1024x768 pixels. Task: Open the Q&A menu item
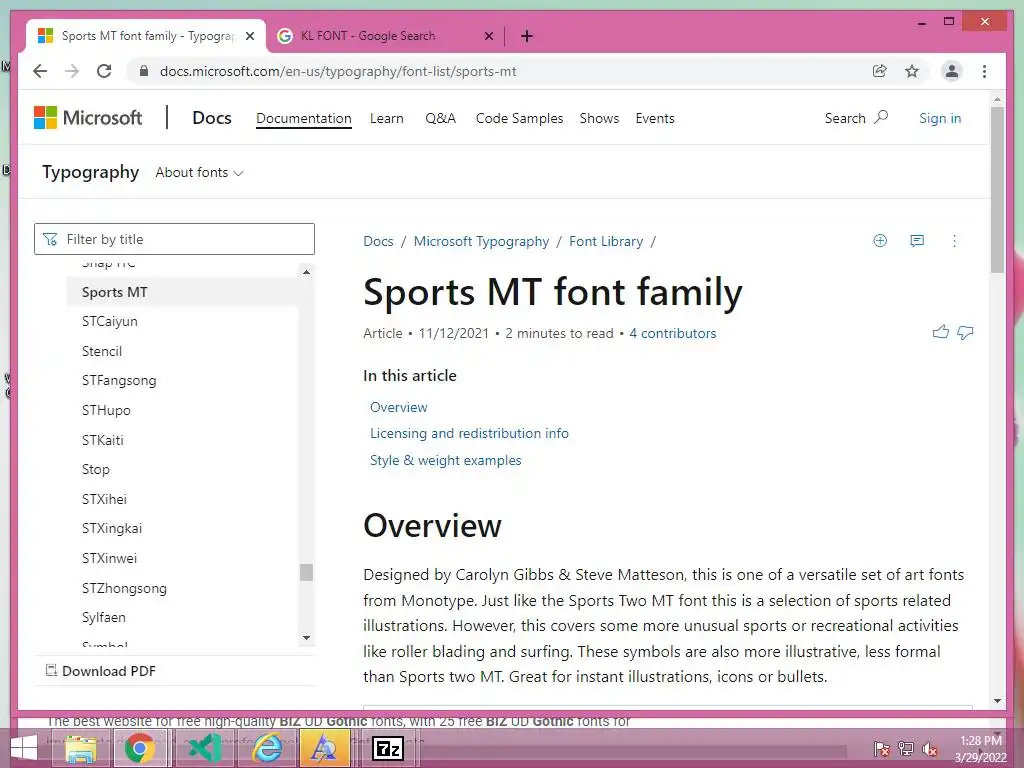pyautogui.click(x=440, y=118)
